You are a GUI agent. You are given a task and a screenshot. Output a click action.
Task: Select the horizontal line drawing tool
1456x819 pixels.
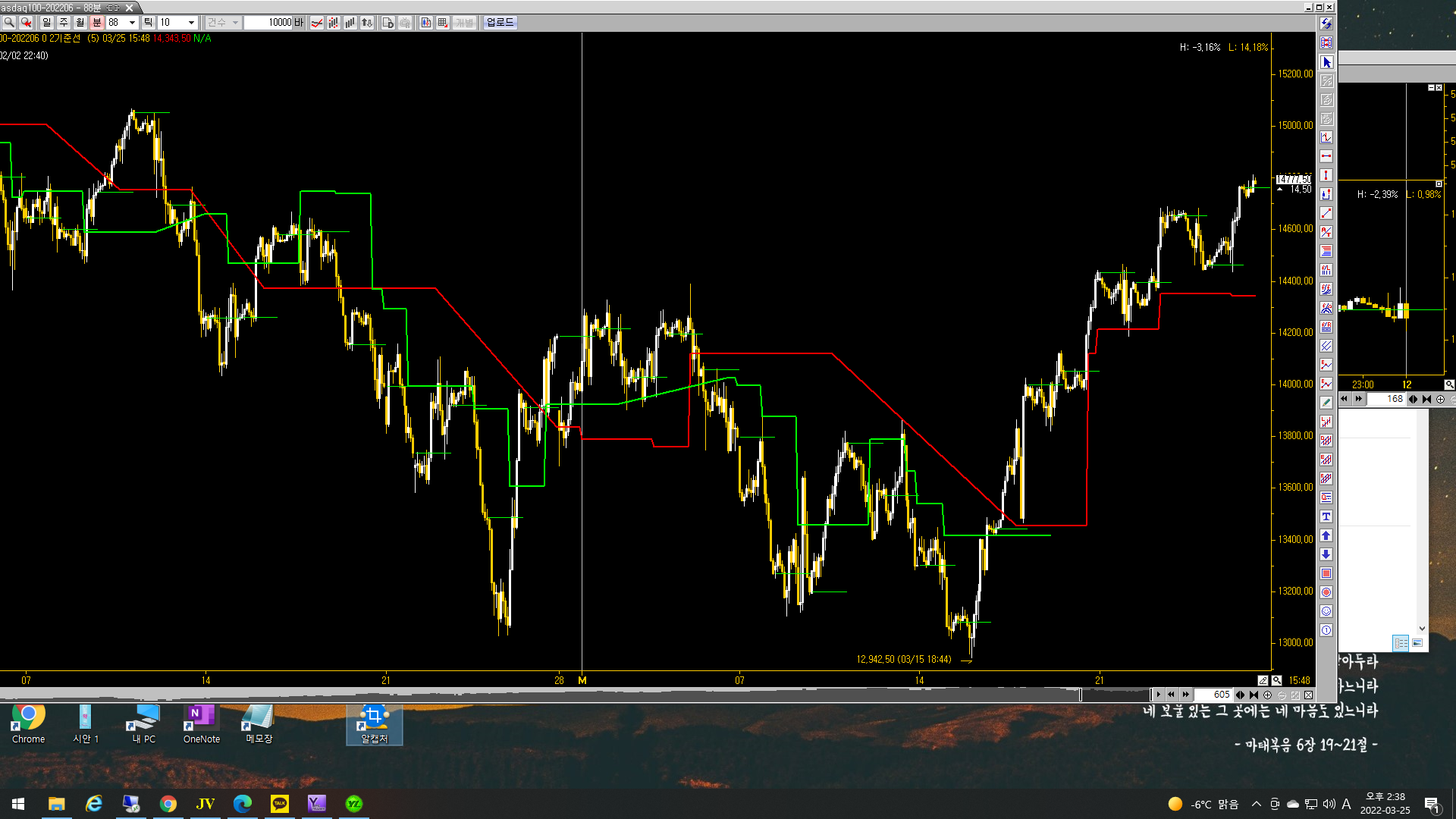[1326, 156]
